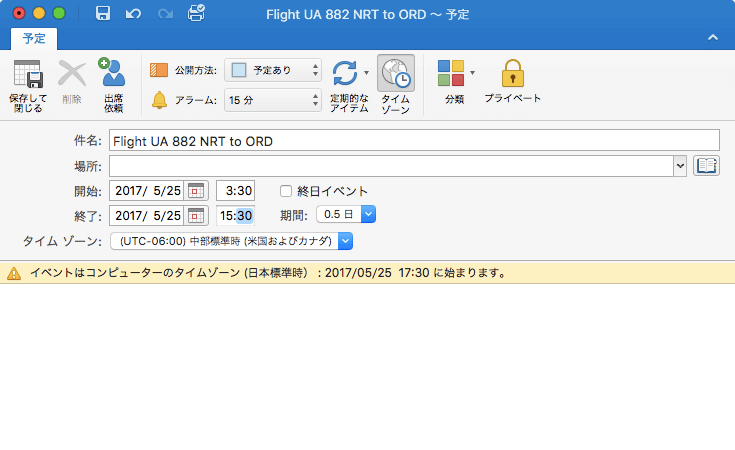Click the yellow minimize window button
The height and width of the screenshot is (450, 735).
(x=39, y=13)
